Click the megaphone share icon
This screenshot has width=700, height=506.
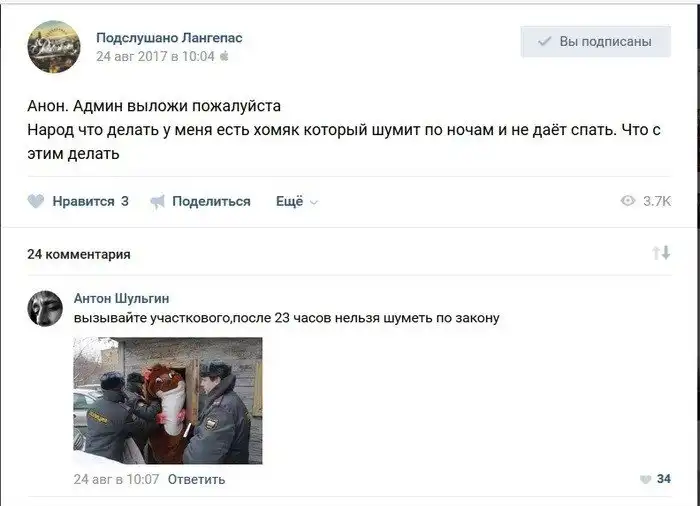pos(157,202)
